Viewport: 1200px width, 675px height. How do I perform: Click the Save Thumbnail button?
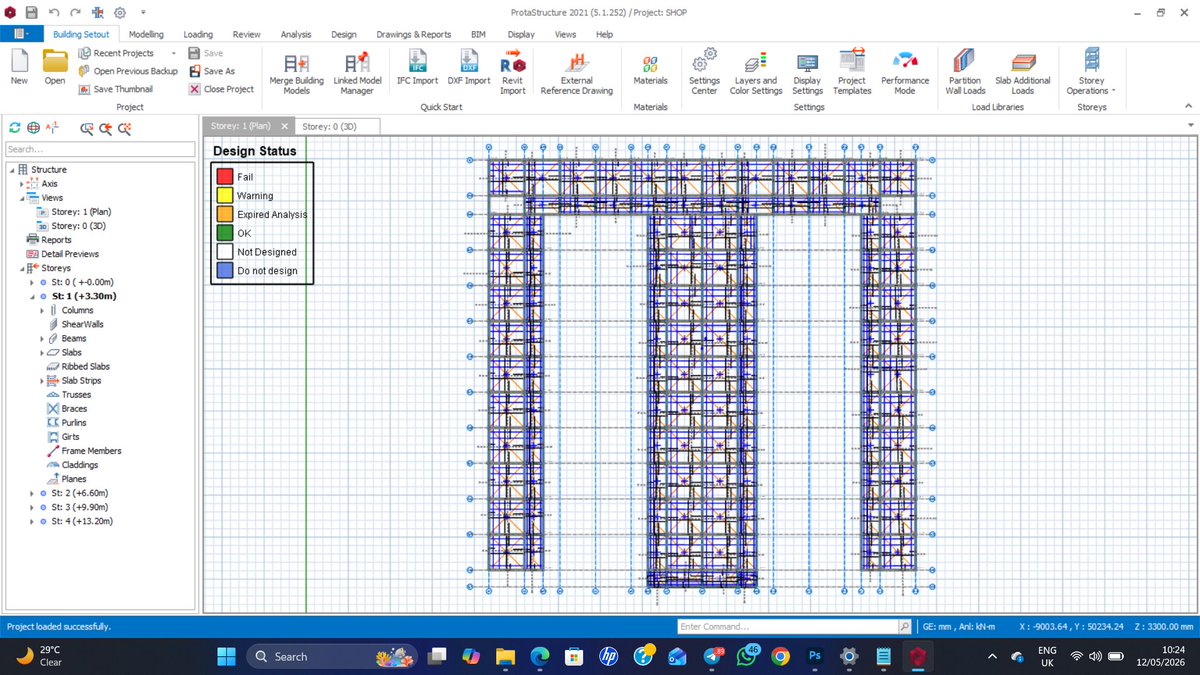pyautogui.click(x=116, y=89)
